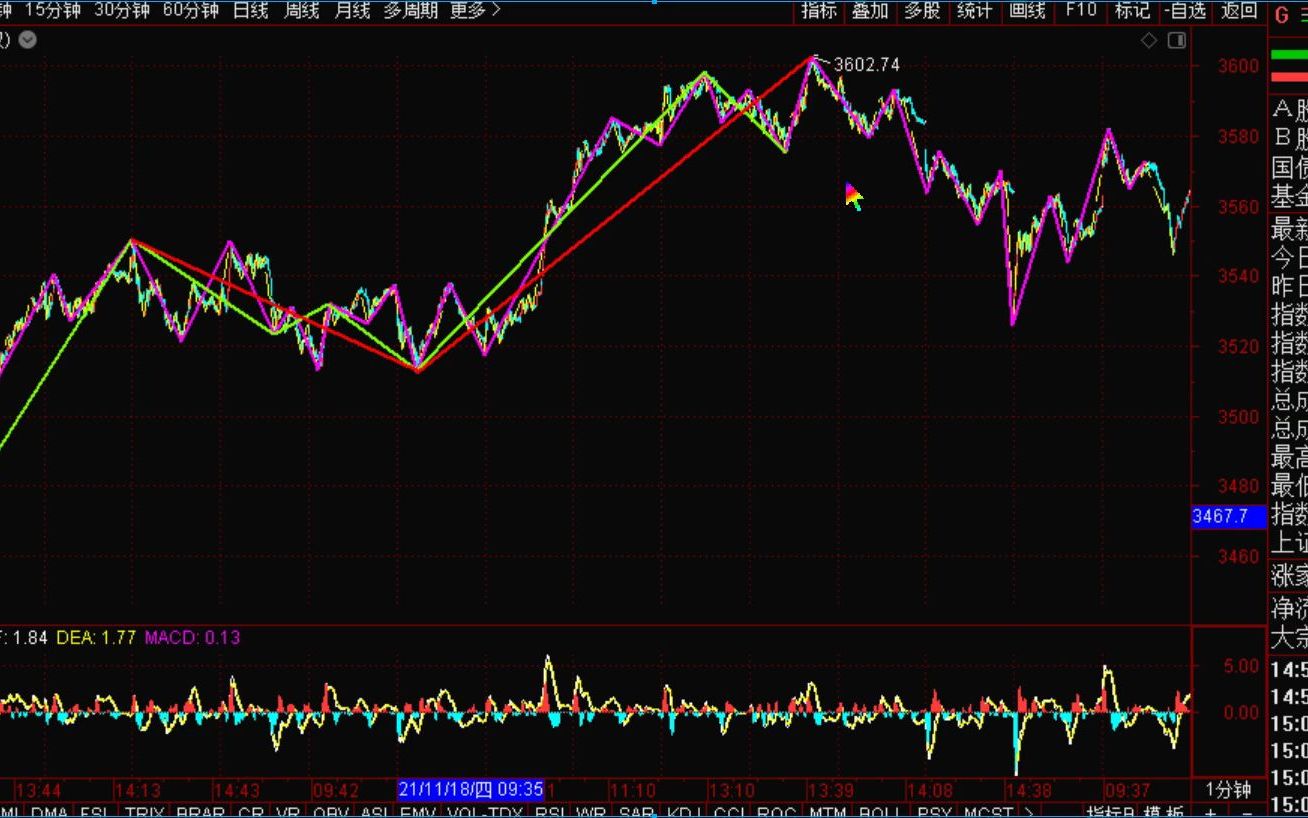The image size is (1308, 818).
Task: Click the 5.00 MACD axis label
Action: [x=1240, y=666]
